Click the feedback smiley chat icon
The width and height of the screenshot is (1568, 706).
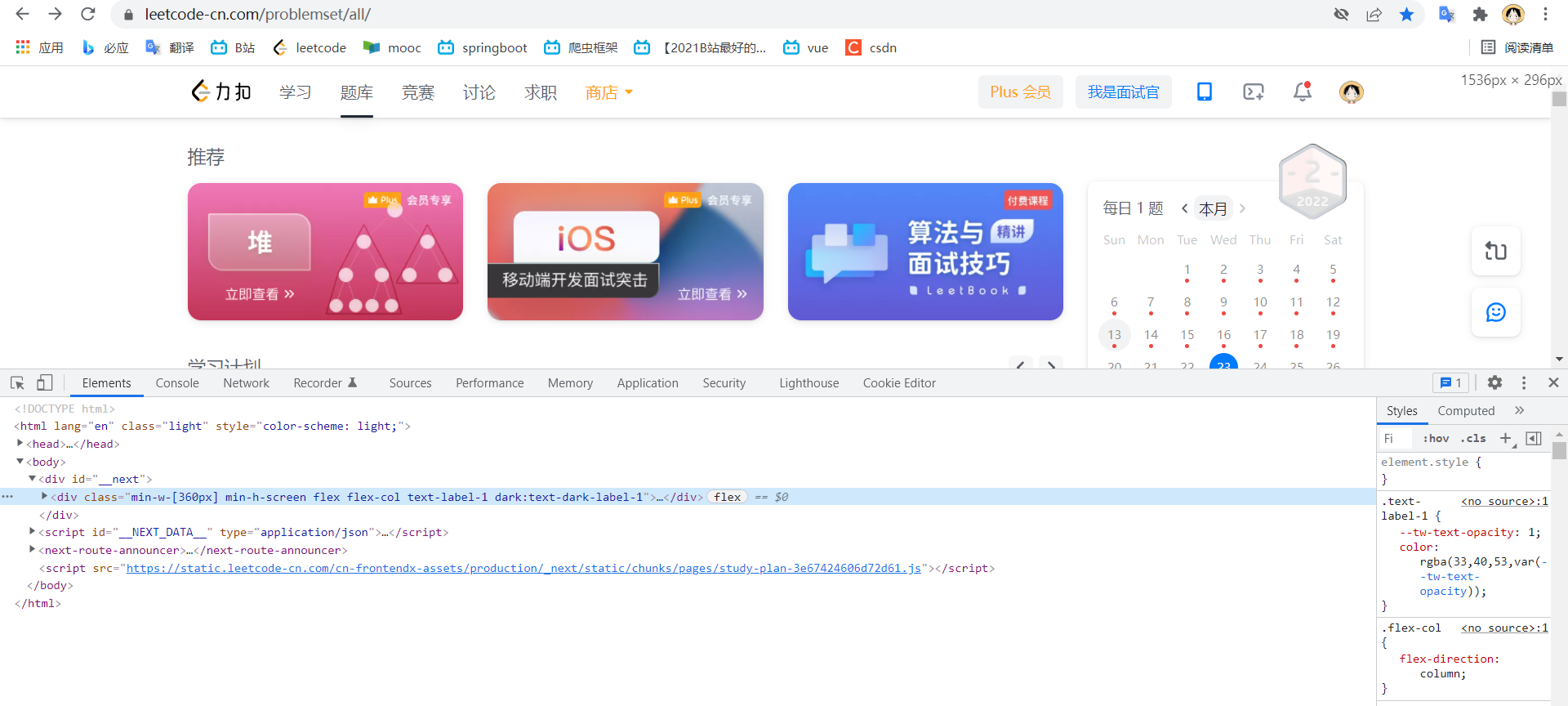pos(1495,312)
